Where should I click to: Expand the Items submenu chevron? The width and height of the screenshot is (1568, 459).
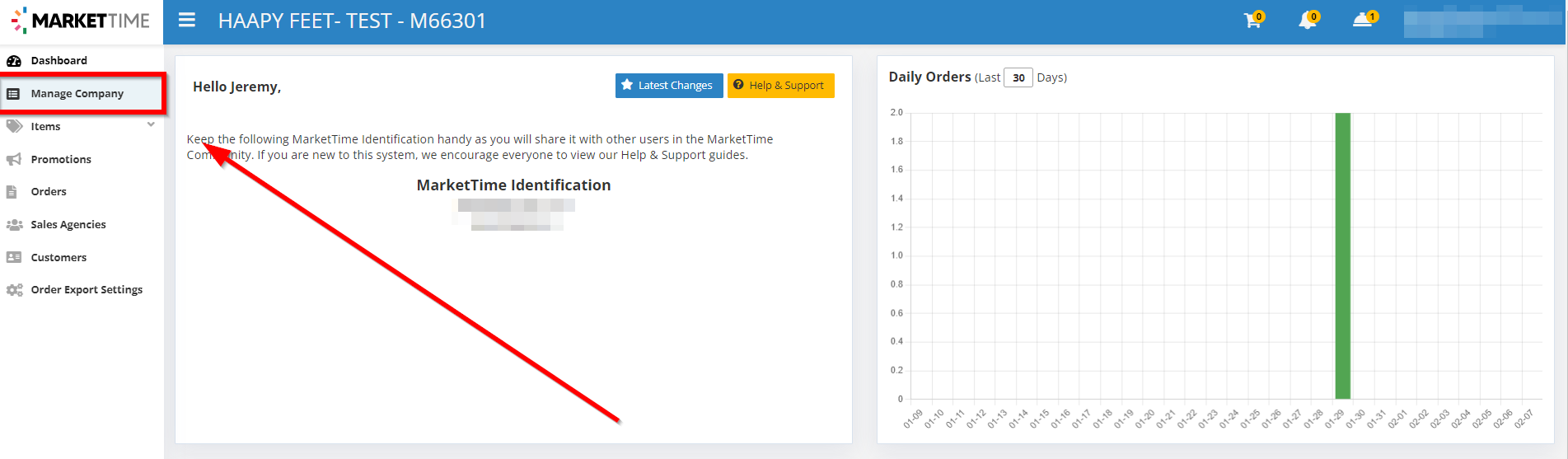[151, 125]
